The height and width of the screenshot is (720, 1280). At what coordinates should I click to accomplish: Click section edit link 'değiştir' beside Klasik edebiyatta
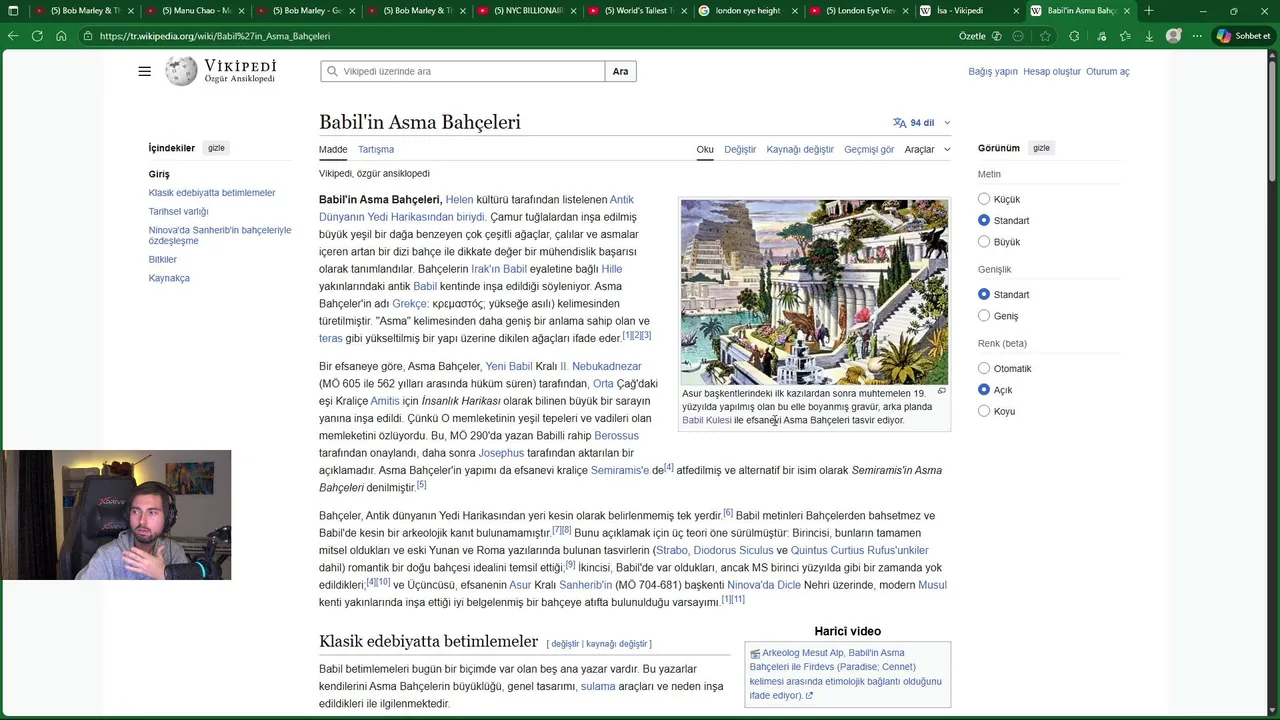coord(565,644)
